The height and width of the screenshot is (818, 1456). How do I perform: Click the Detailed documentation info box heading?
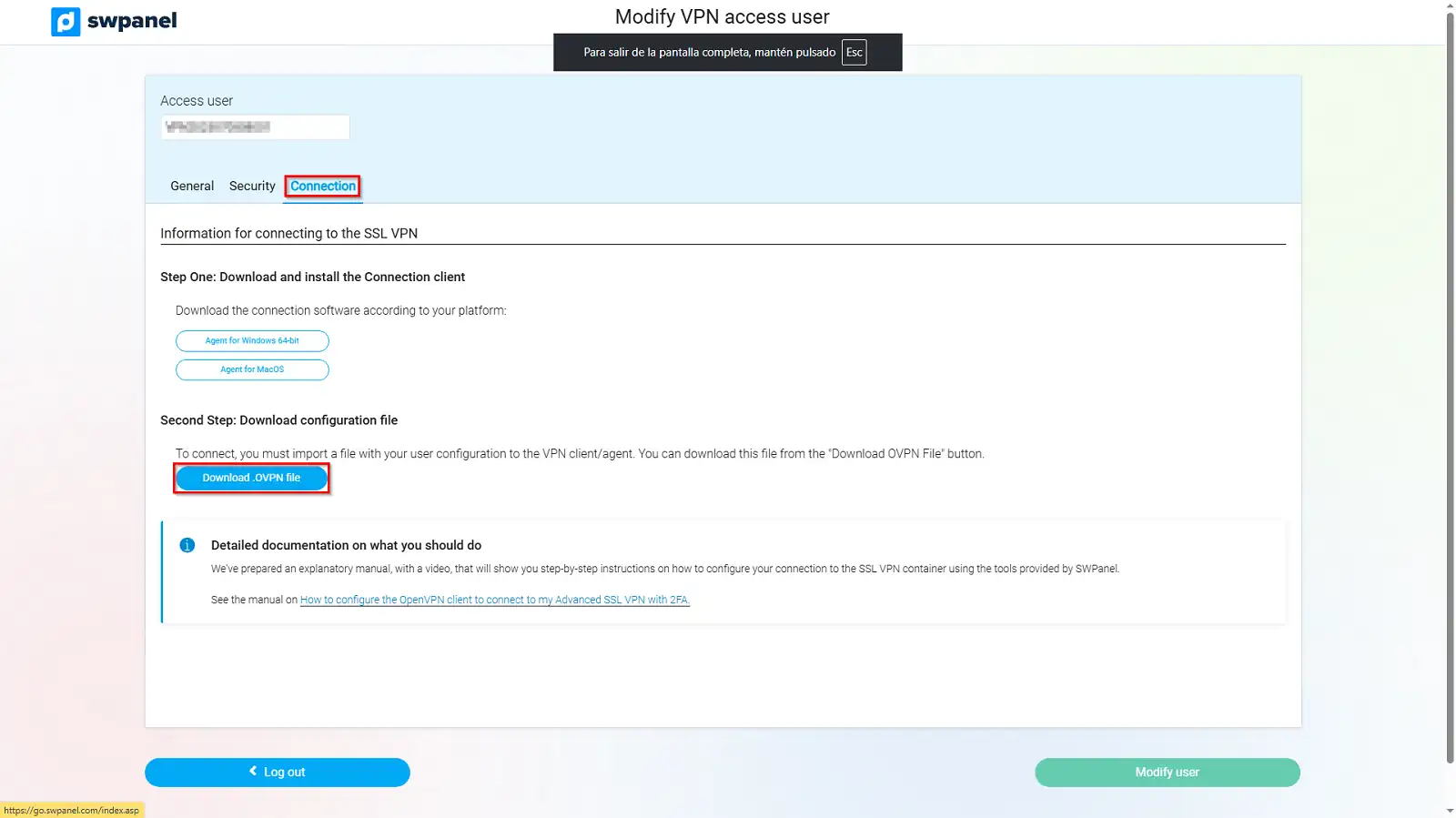tap(346, 545)
